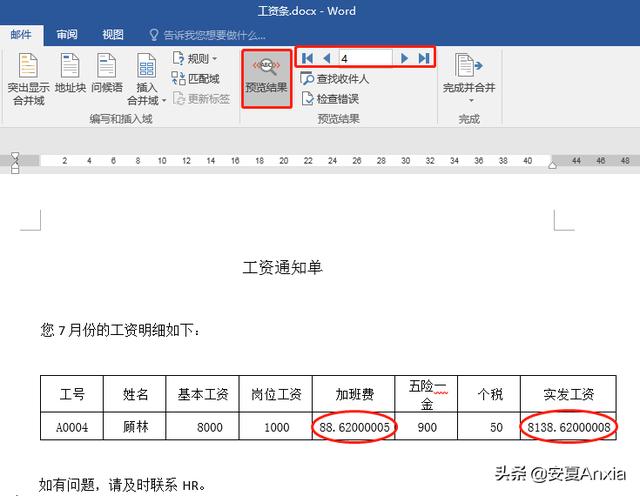Screen dimensions: 640x496
Task: Click the cell containing 顾林
Action: 135,427
